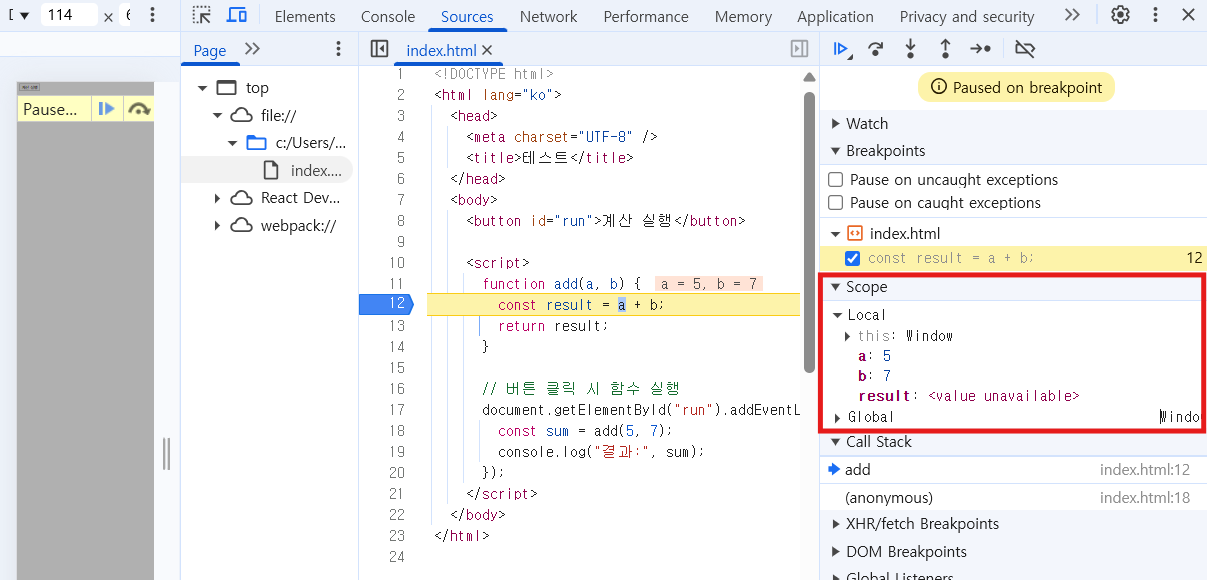Click the info icon on paused banner
The width and height of the screenshot is (1207, 580).
pyautogui.click(x=938, y=87)
